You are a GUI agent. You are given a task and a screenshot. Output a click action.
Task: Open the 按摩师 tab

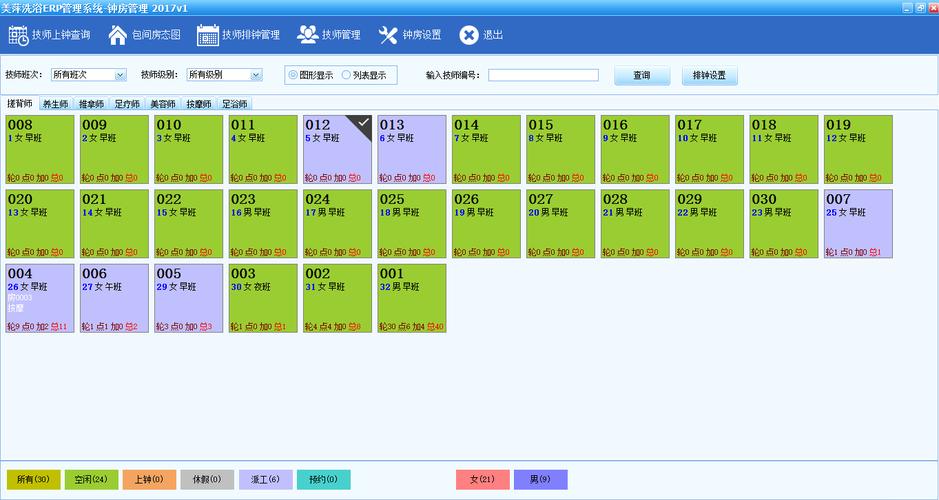[x=199, y=104]
